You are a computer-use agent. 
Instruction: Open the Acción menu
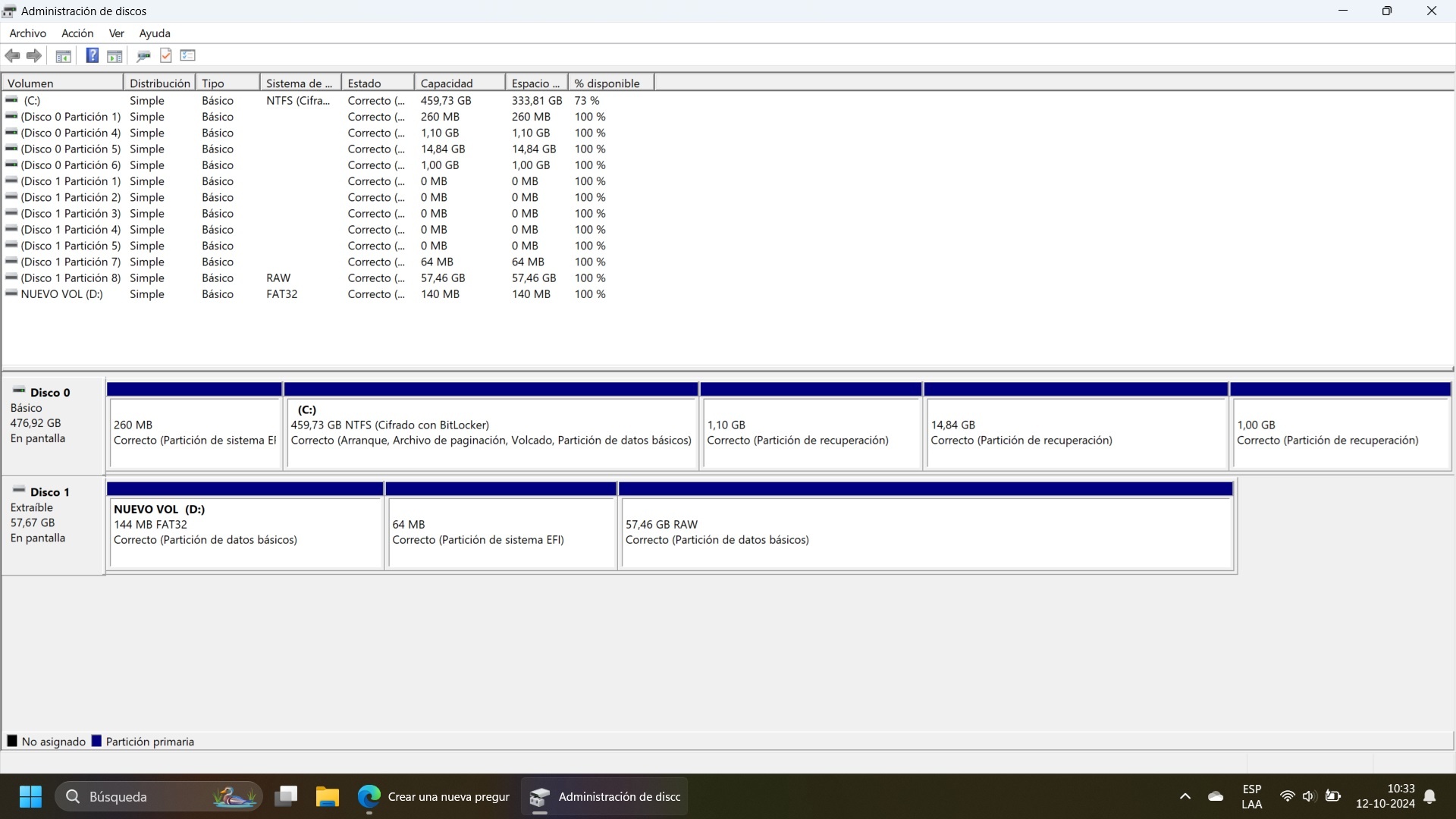click(77, 33)
